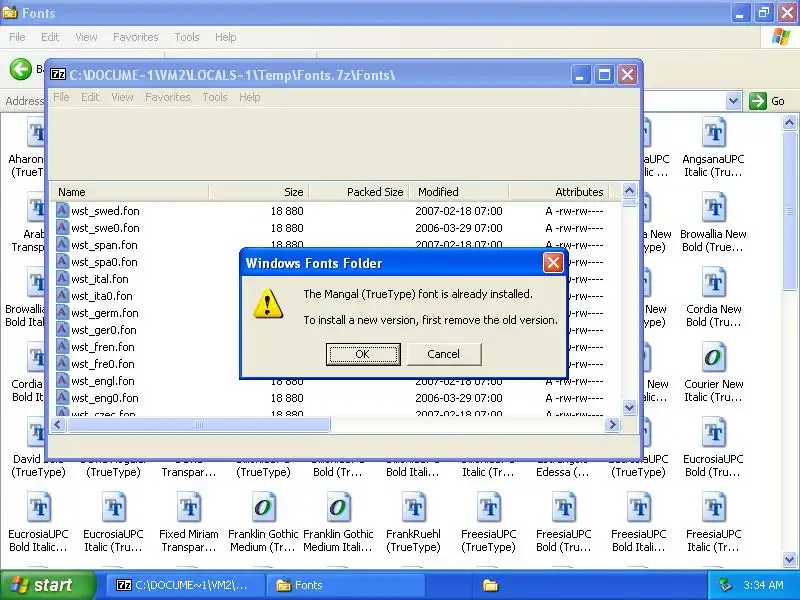Select Fixed Miriam Transparent font icon
800x600 pixels.
189,507
